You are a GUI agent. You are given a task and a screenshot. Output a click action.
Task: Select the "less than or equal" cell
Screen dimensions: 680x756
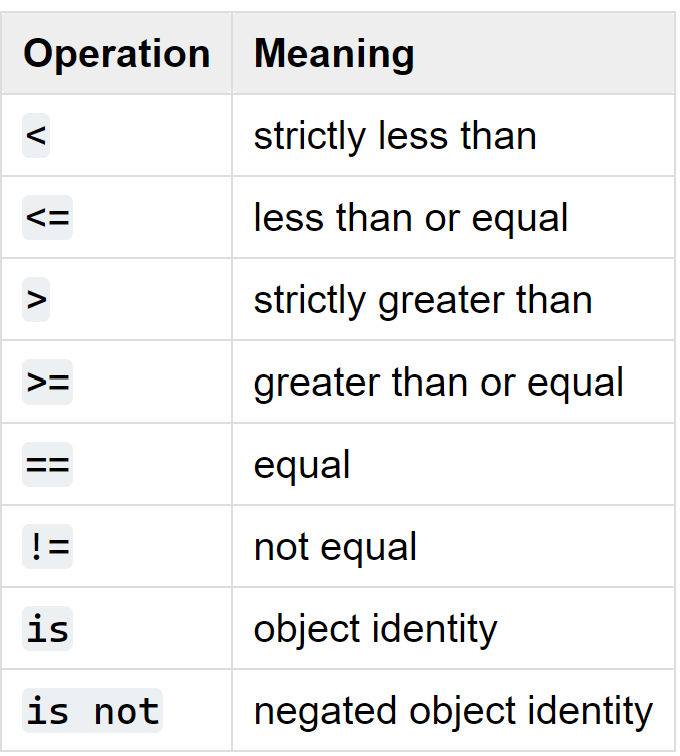tap(411, 218)
